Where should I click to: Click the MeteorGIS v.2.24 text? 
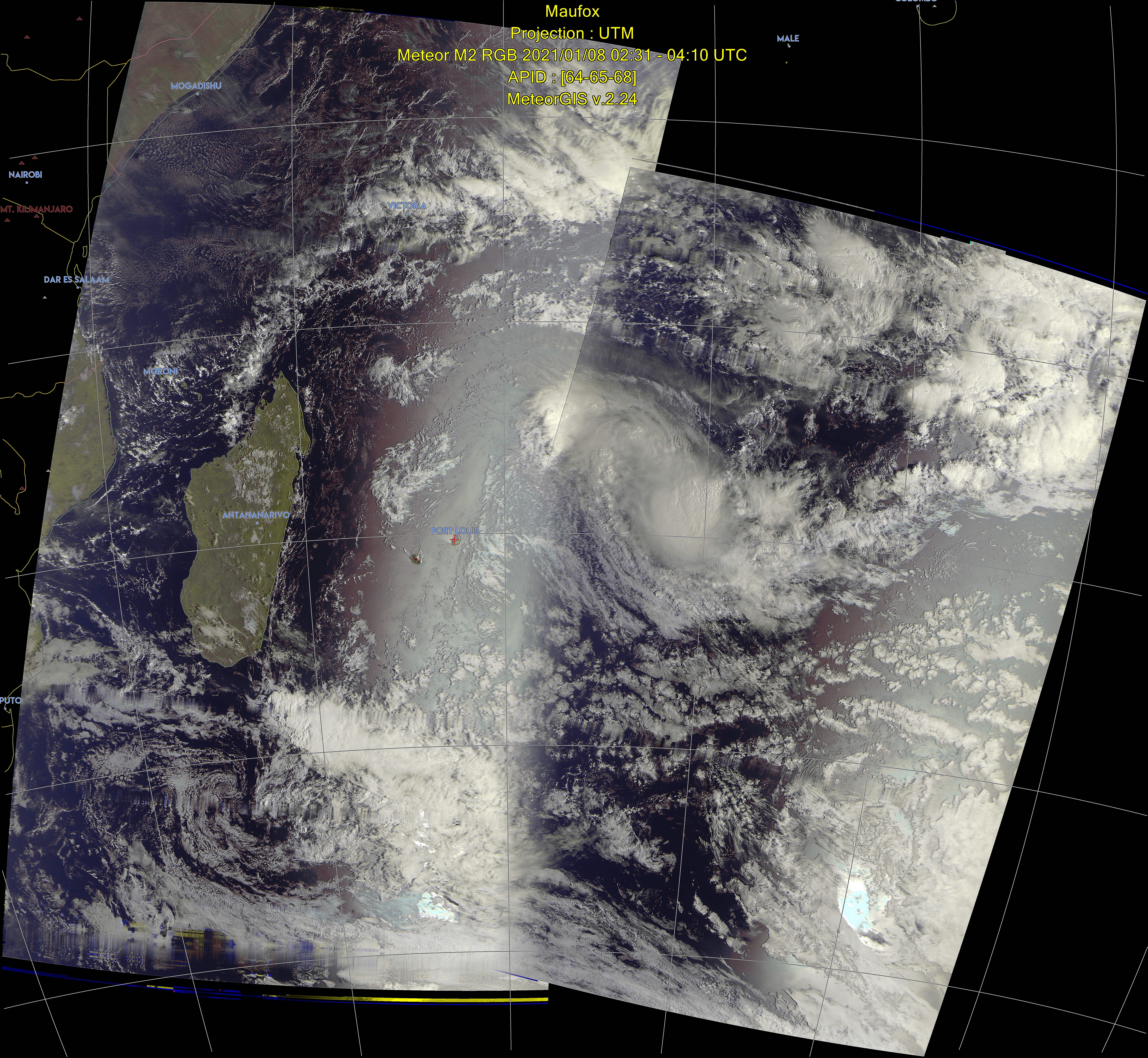(572, 99)
